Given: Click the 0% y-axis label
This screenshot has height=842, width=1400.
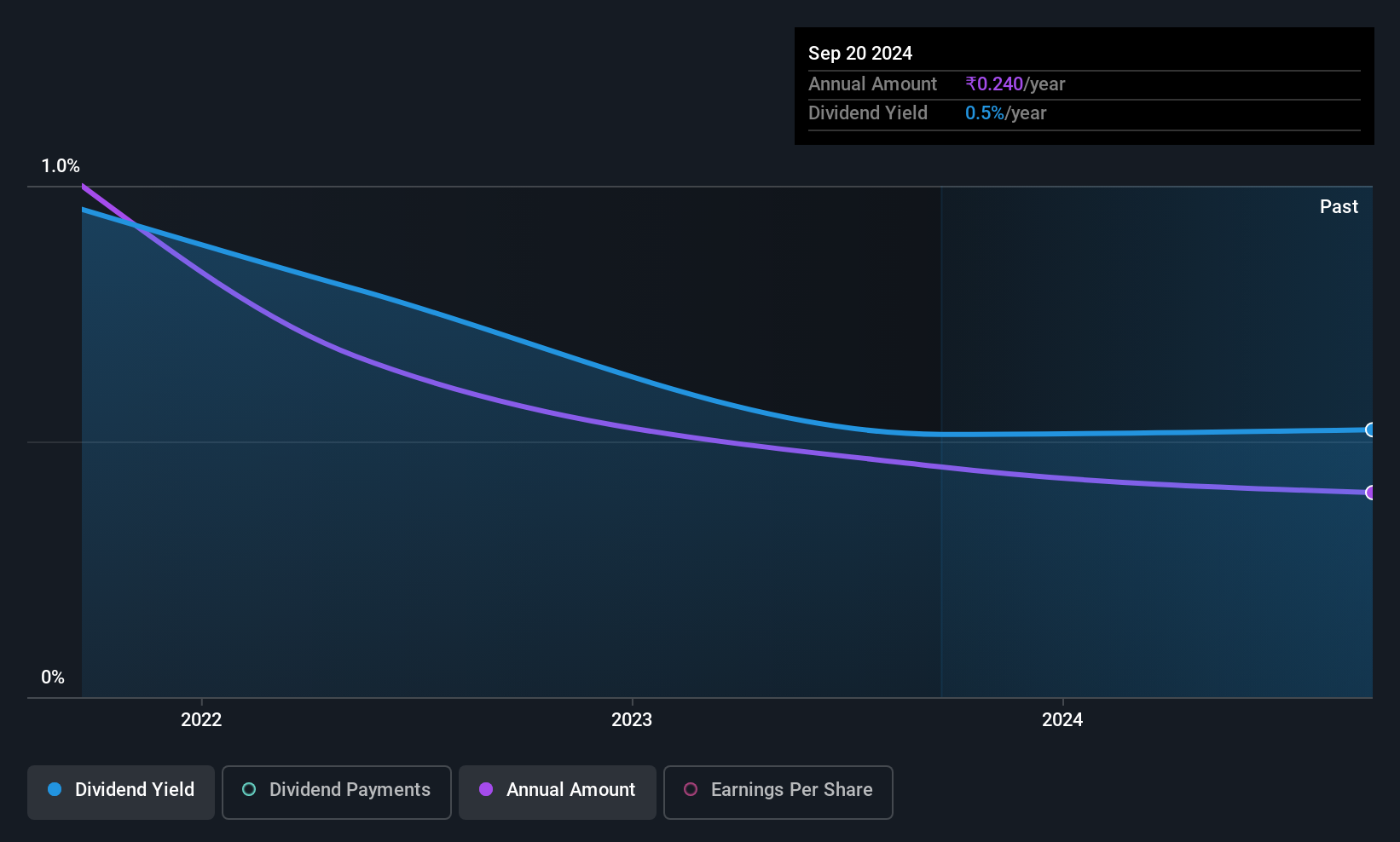Looking at the screenshot, I should click(53, 678).
